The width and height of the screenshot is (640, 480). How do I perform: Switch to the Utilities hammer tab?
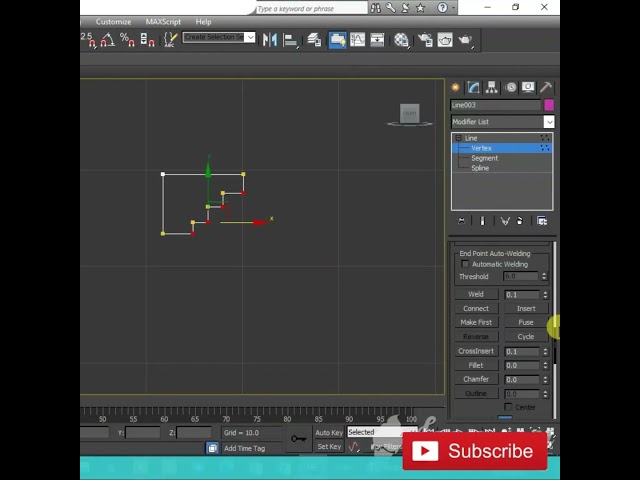[545, 87]
